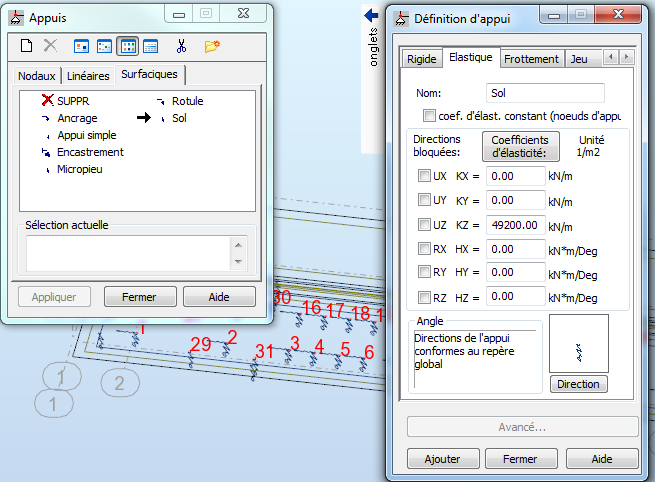Viewport: 655px width, 482px height.
Task: Open the Frottement tab
Action: click(531, 59)
